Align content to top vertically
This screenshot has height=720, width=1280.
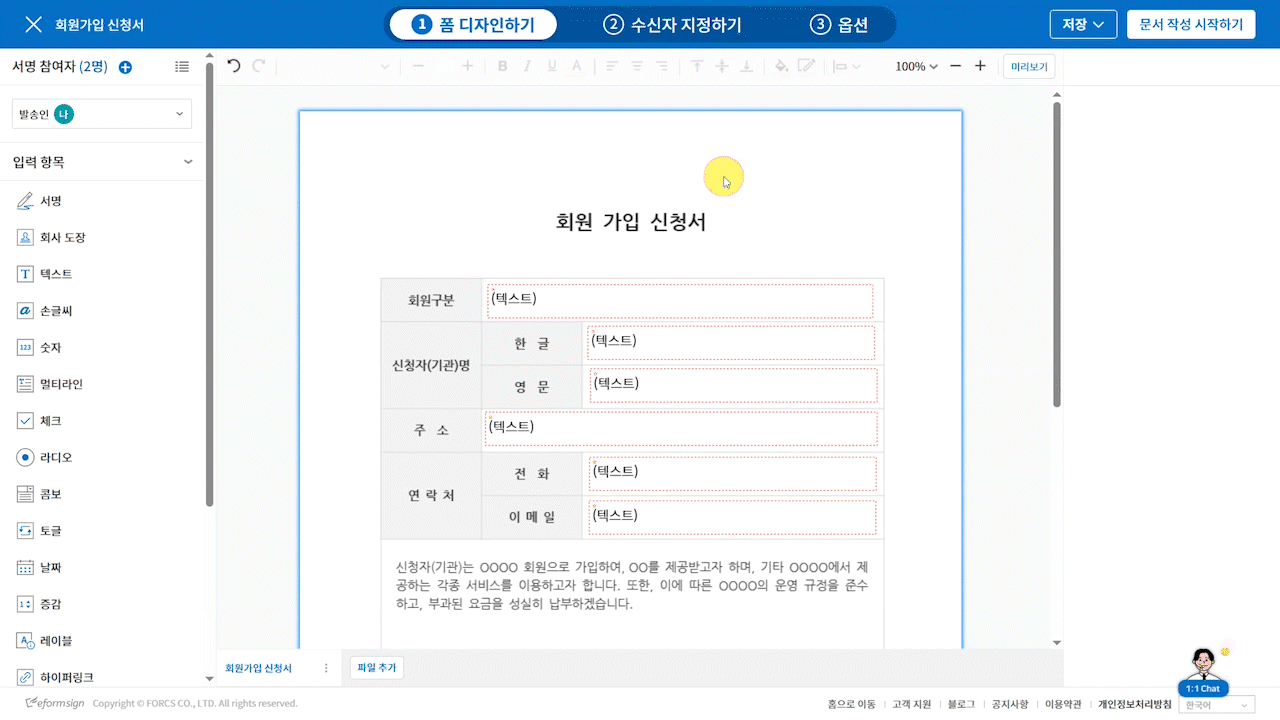pyautogui.click(x=697, y=67)
